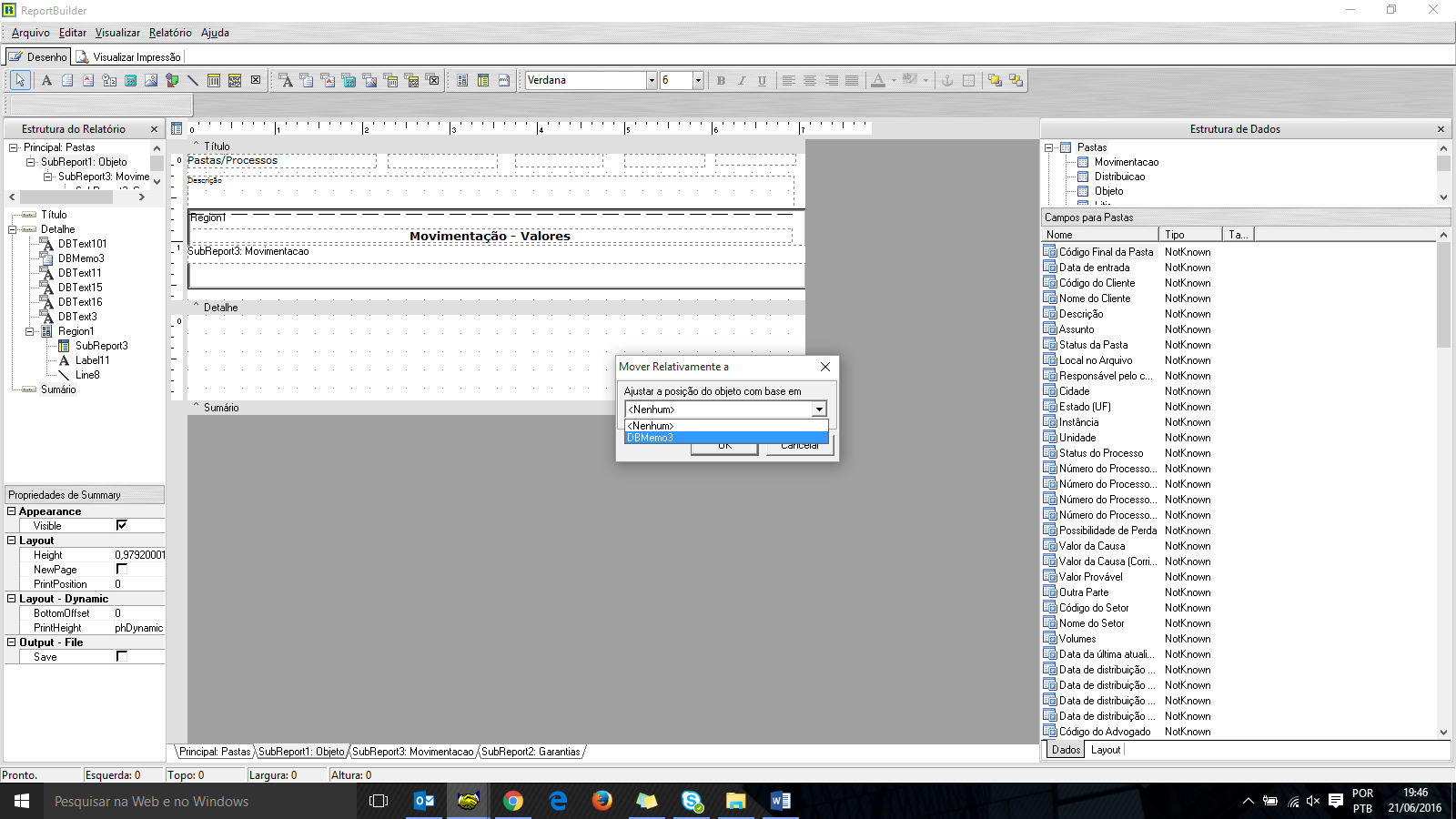
Task: Toggle the Visible property checkbox
Action: click(121, 525)
